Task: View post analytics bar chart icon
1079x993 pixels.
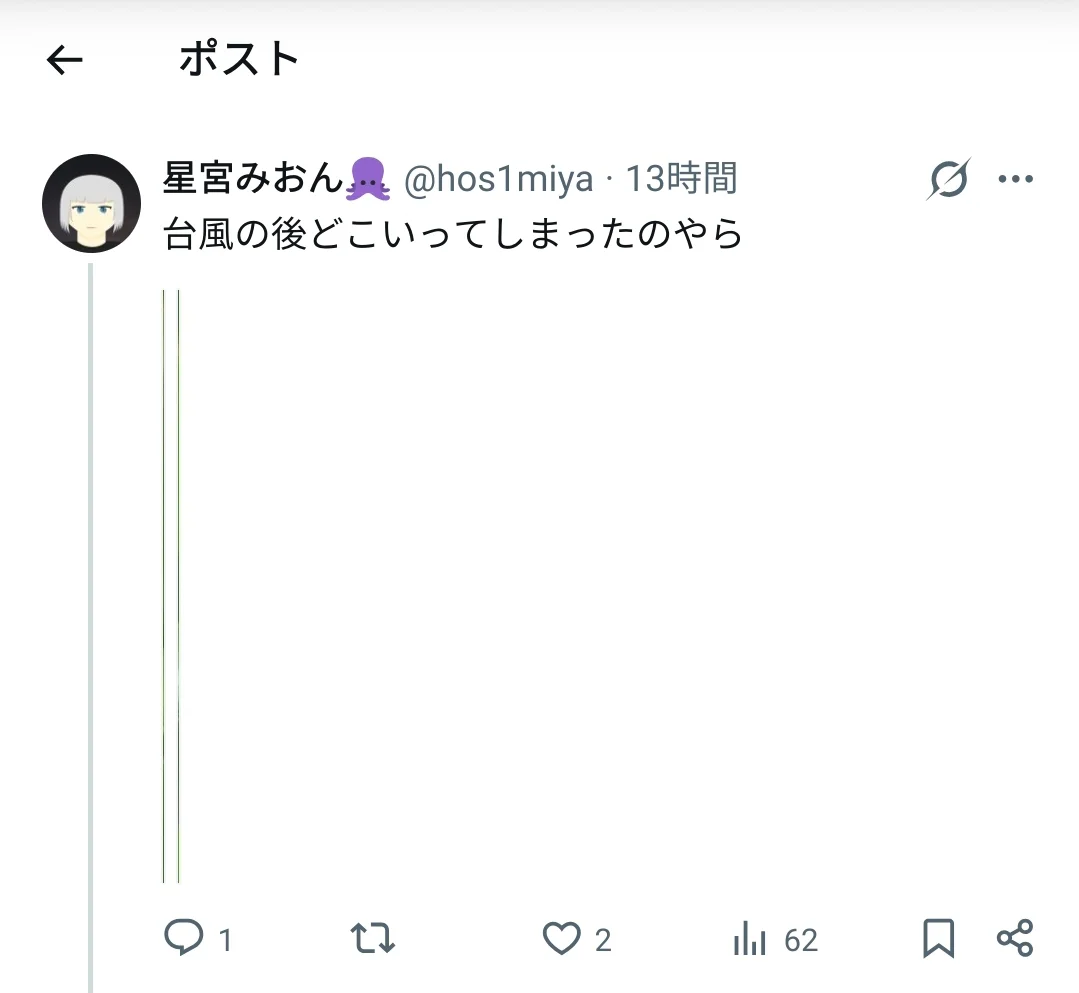Action: click(x=749, y=938)
